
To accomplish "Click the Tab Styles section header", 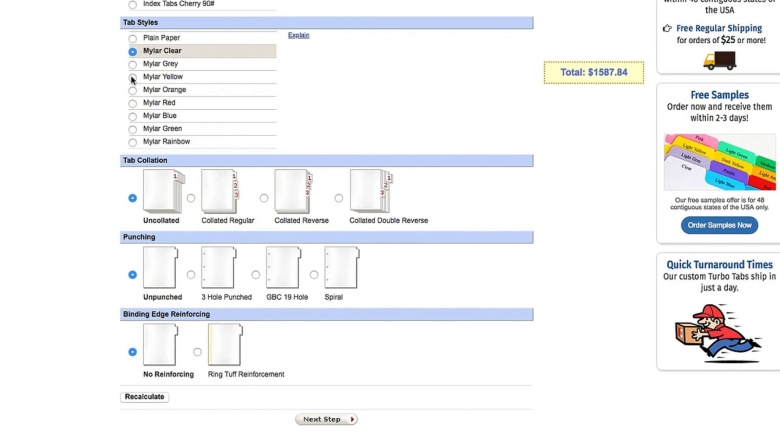I will (326, 23).
